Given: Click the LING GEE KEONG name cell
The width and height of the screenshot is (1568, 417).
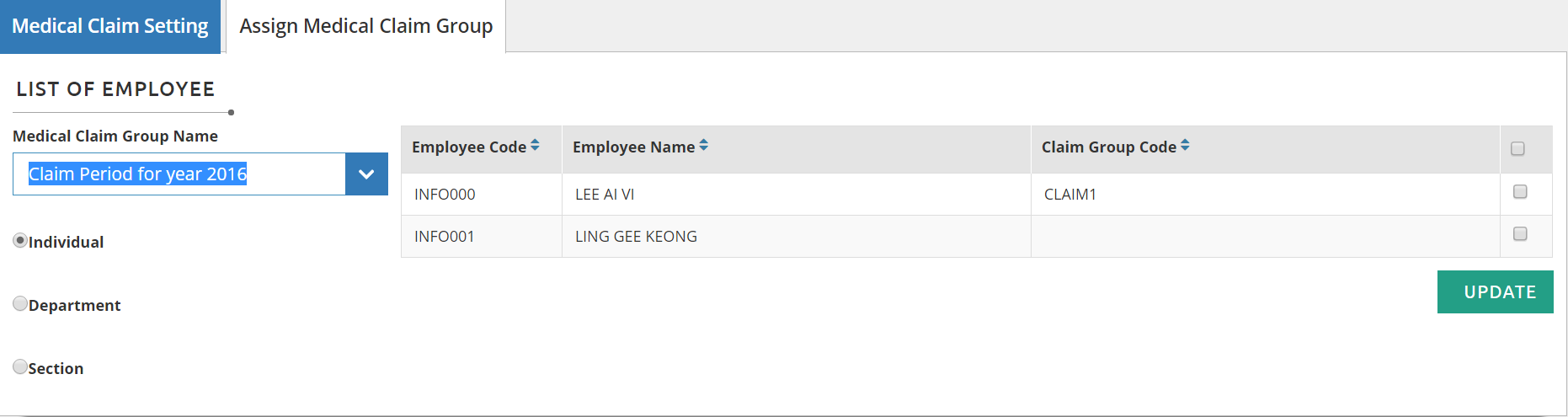Looking at the screenshot, I should (x=636, y=237).
